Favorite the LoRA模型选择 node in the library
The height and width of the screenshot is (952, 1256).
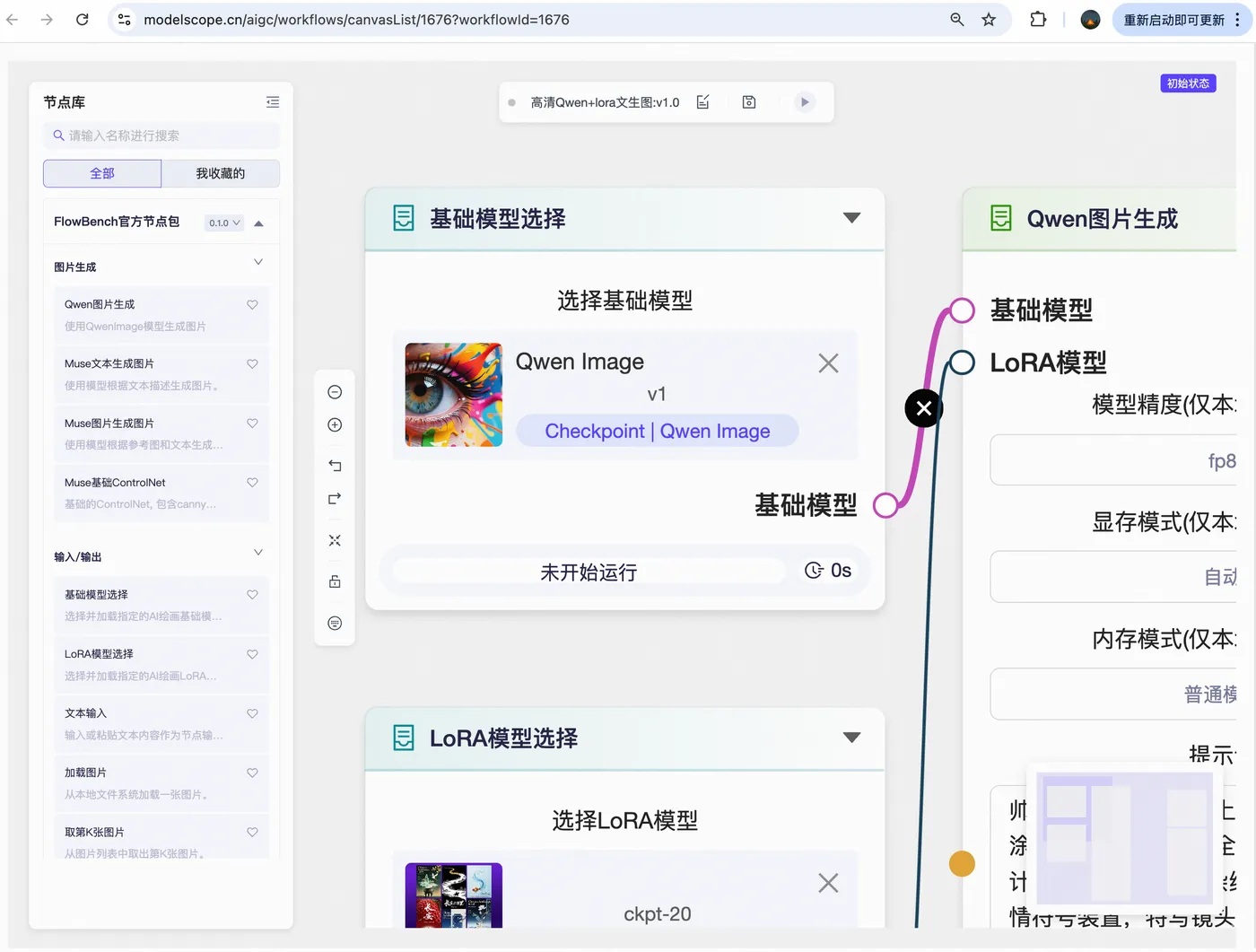coord(252,654)
